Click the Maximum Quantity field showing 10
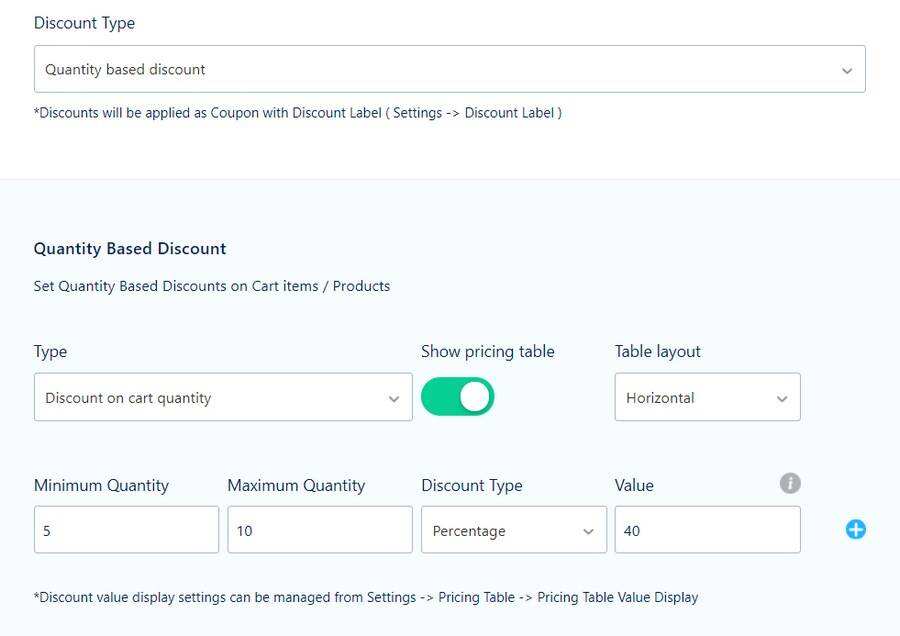This screenshot has height=636, width=900. 319,530
